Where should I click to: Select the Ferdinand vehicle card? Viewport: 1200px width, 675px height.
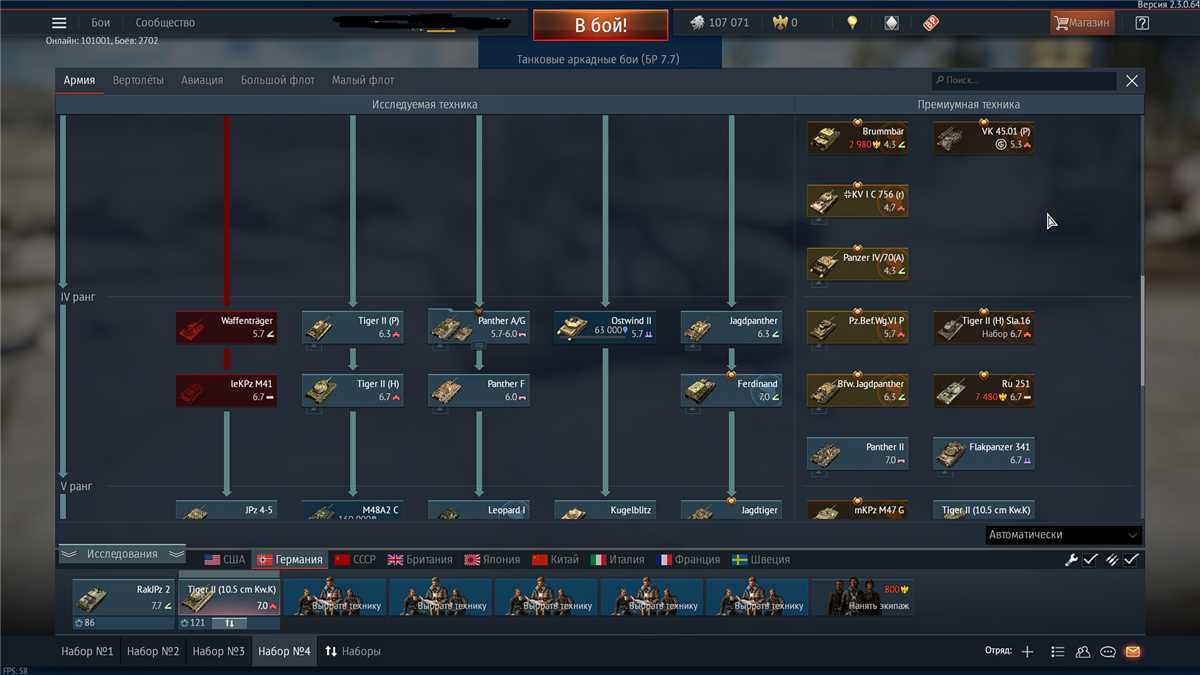coord(731,390)
